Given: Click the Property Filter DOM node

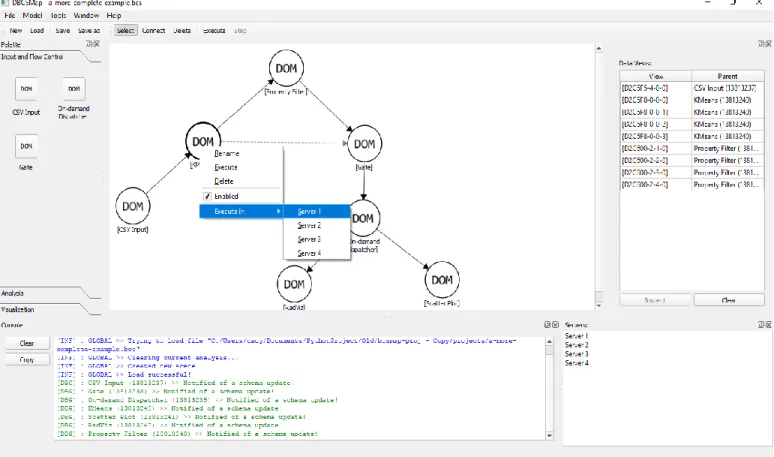Looking at the screenshot, I should (x=286, y=68).
